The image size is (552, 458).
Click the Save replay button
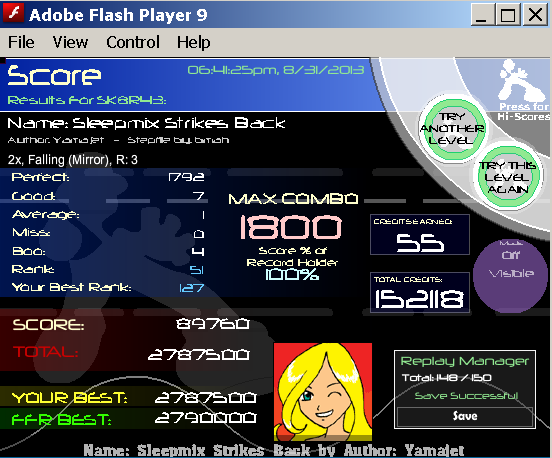465,416
